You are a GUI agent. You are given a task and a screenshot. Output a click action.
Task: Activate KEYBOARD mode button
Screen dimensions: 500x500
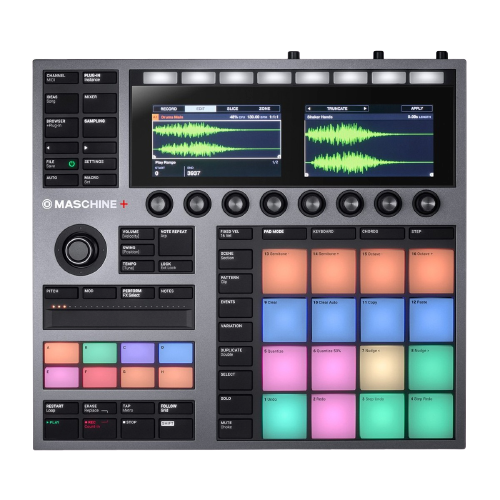(333, 234)
